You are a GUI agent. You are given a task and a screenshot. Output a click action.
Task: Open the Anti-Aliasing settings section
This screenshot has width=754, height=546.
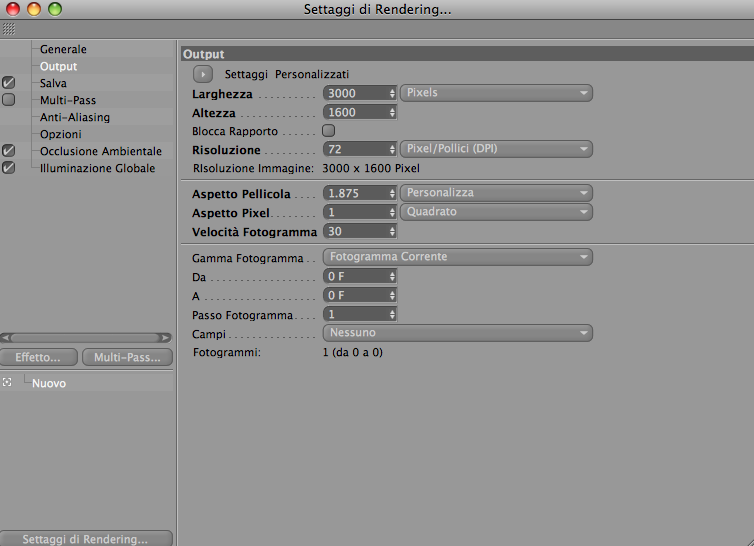tap(75, 117)
